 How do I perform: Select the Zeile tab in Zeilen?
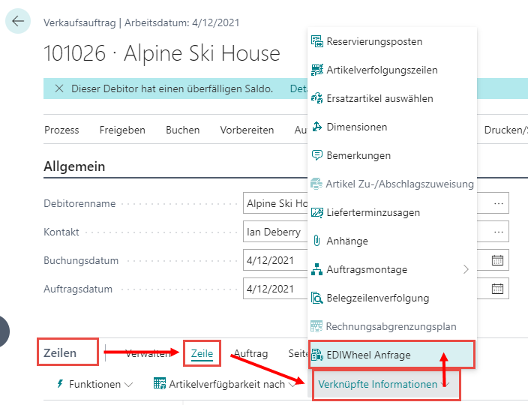click(202, 353)
